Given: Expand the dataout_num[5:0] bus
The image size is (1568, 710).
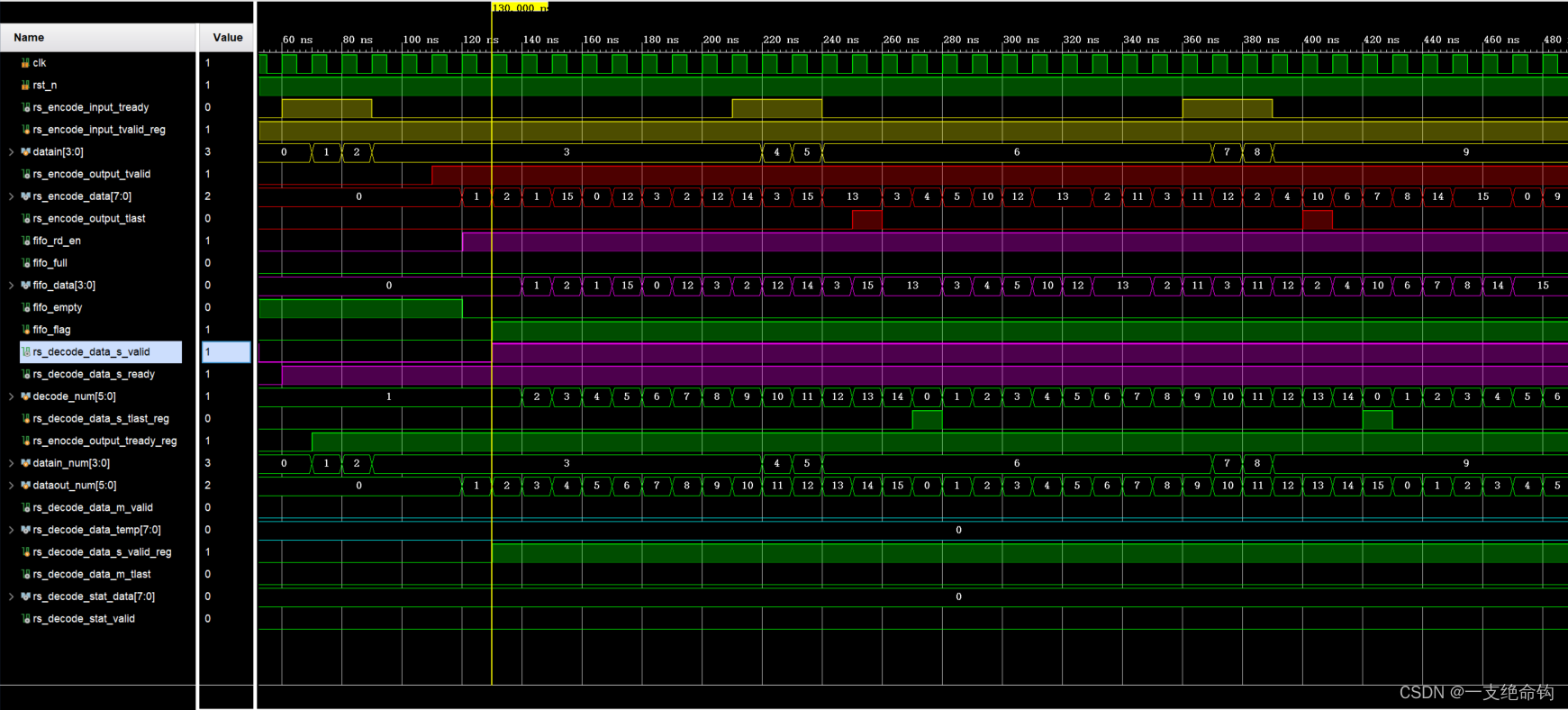Looking at the screenshot, I should (11, 486).
